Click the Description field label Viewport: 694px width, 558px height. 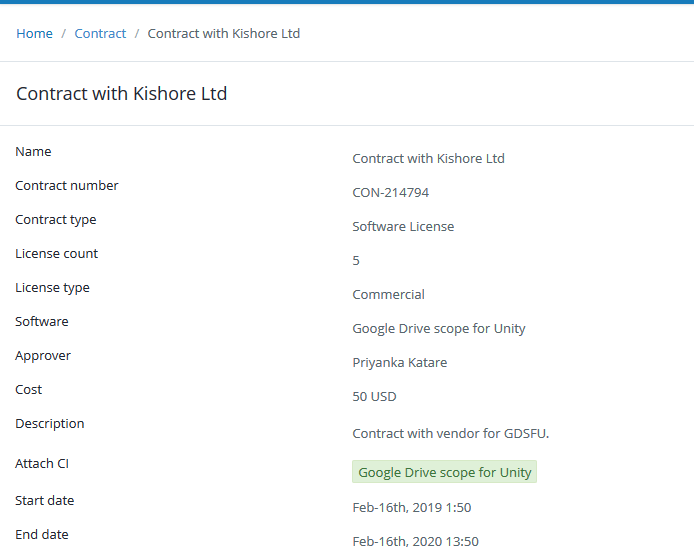coord(50,424)
